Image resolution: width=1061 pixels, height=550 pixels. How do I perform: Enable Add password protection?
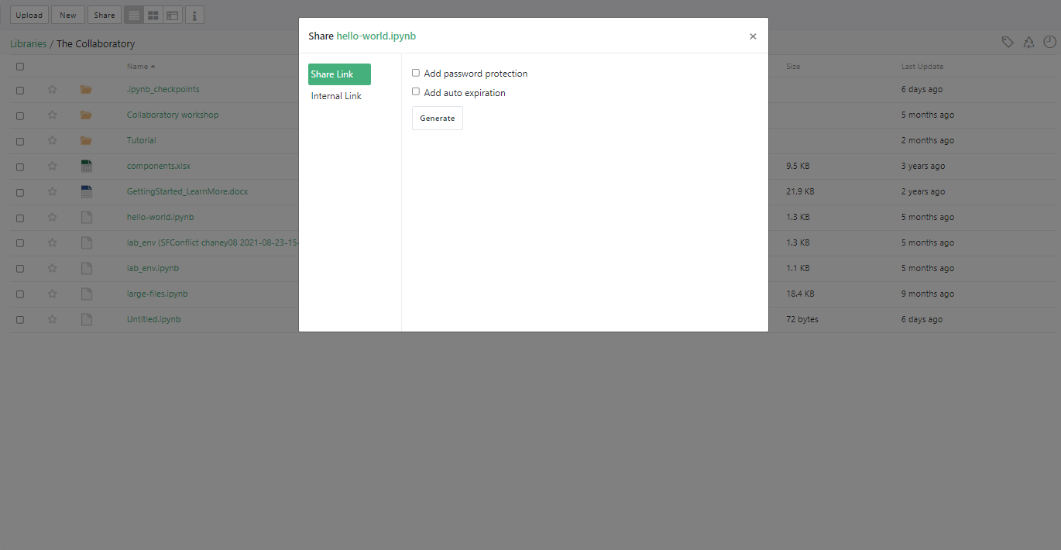tap(416, 73)
